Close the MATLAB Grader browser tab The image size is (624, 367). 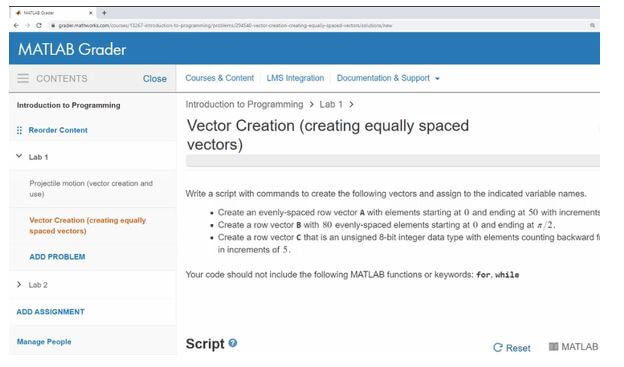(x=91, y=13)
